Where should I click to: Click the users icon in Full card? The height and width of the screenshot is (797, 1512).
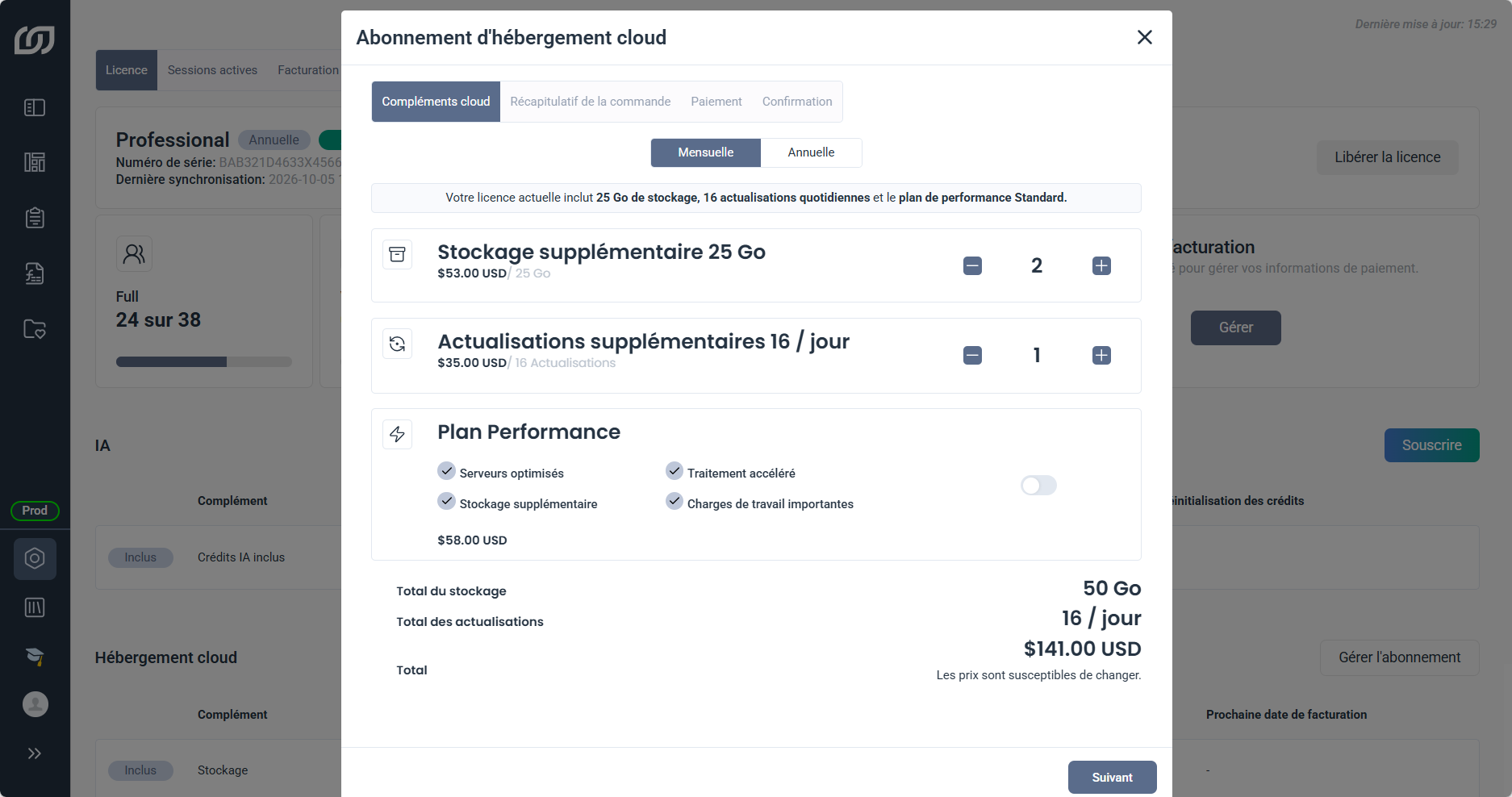[134, 254]
